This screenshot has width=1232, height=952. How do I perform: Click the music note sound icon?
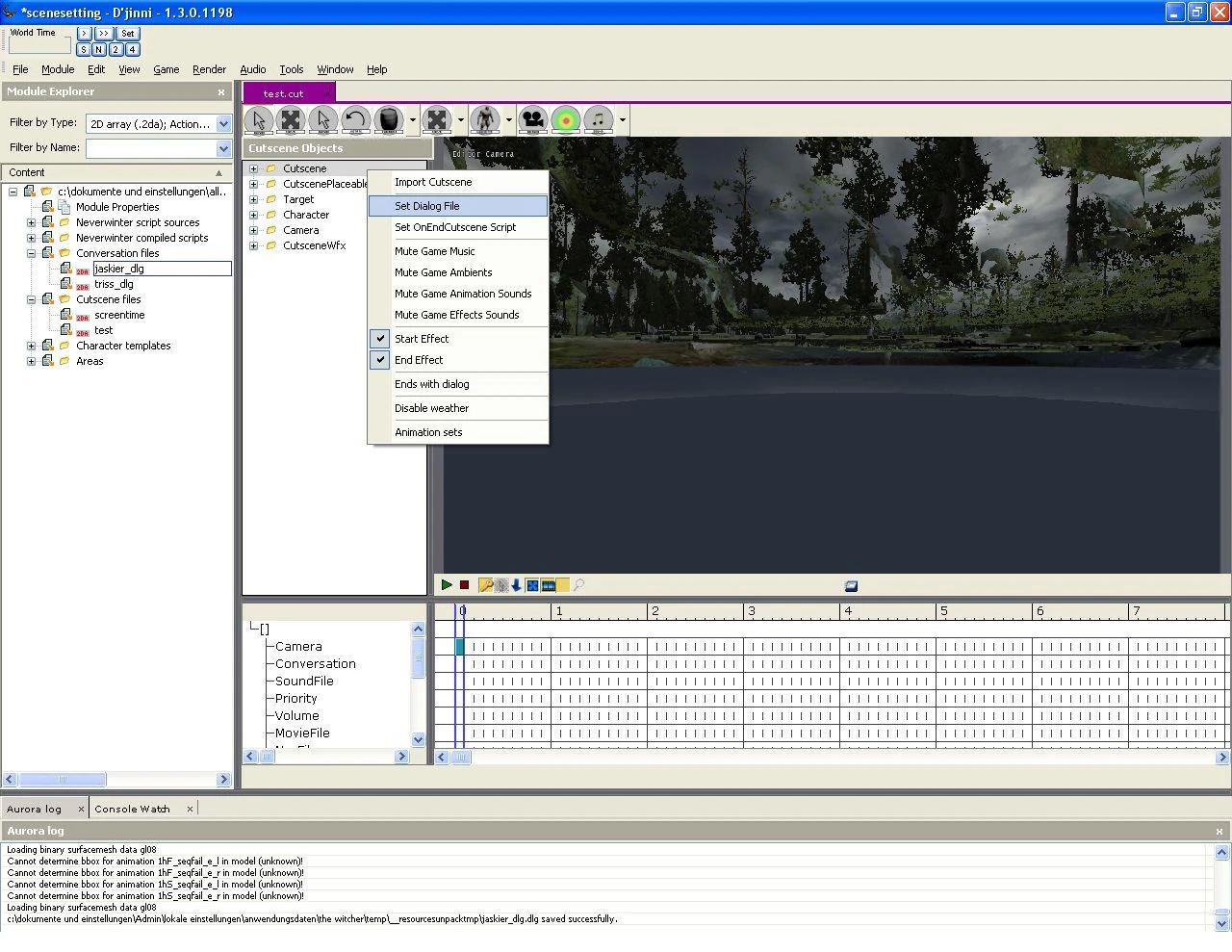(x=599, y=120)
